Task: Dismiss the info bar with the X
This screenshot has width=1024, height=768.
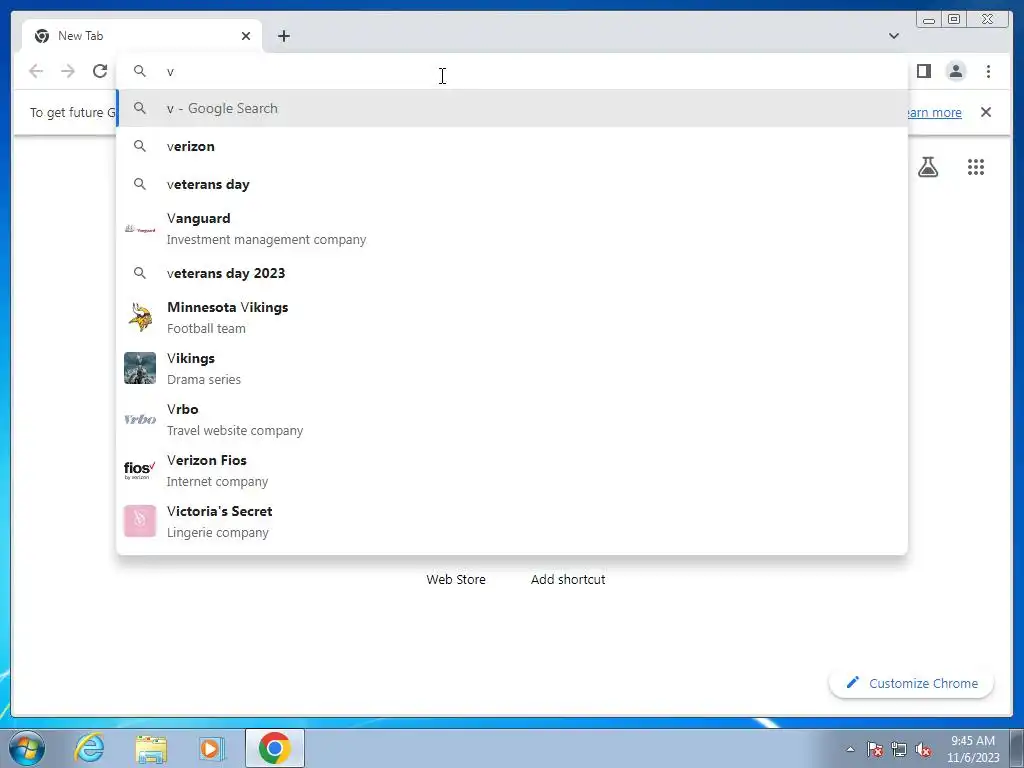Action: click(x=986, y=112)
